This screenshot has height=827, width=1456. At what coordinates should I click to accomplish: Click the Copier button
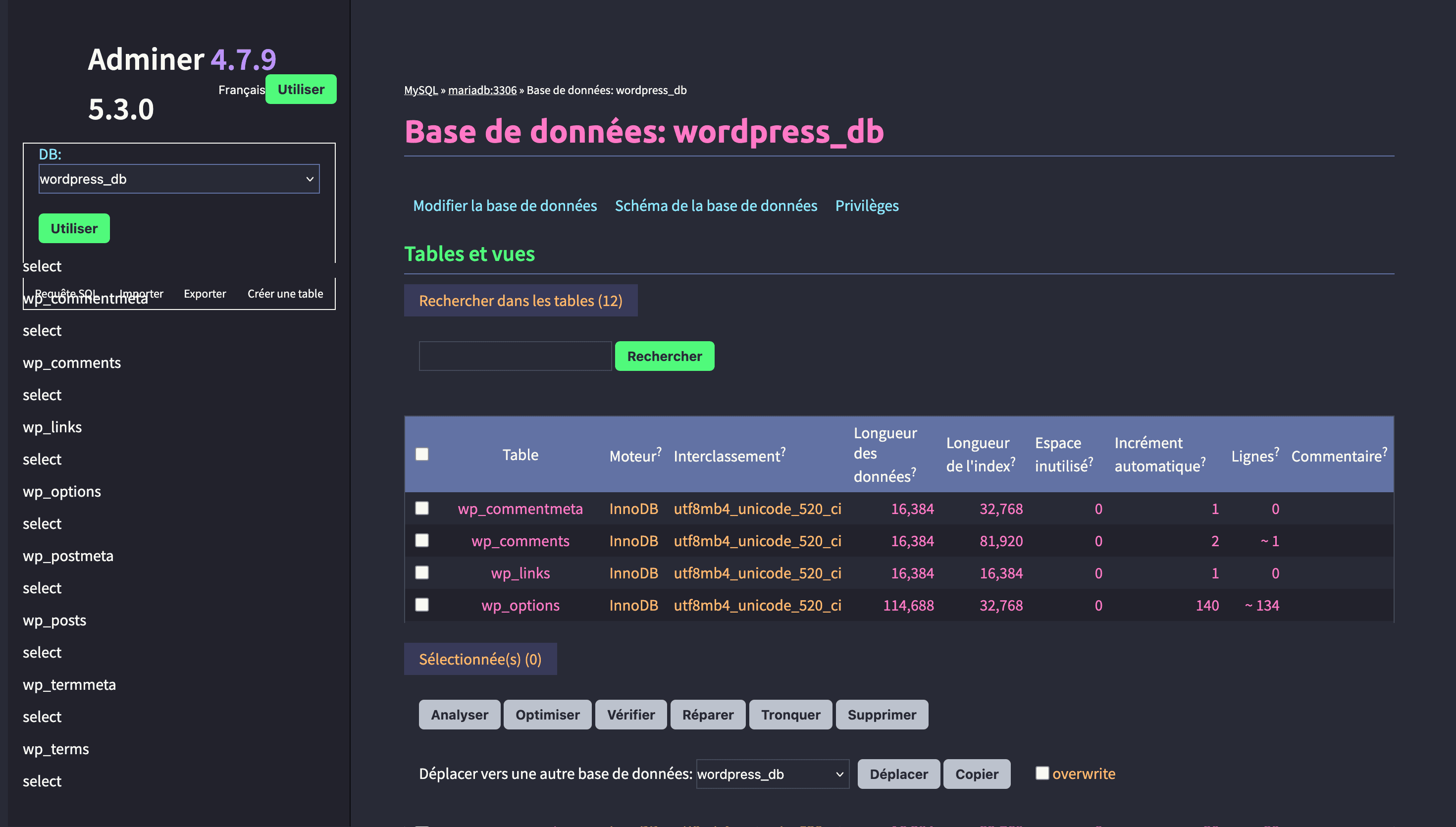coord(977,774)
